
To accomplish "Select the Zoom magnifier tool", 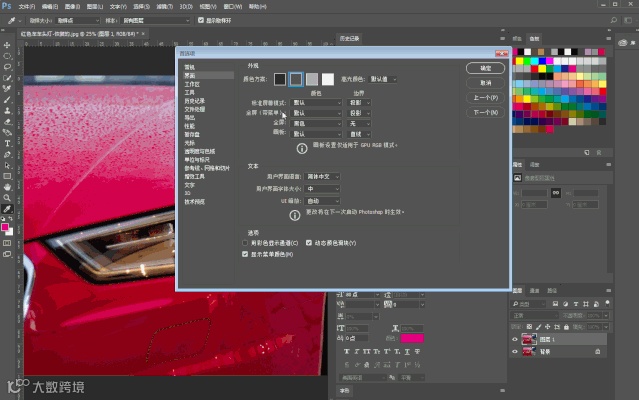I will [x=7, y=198].
